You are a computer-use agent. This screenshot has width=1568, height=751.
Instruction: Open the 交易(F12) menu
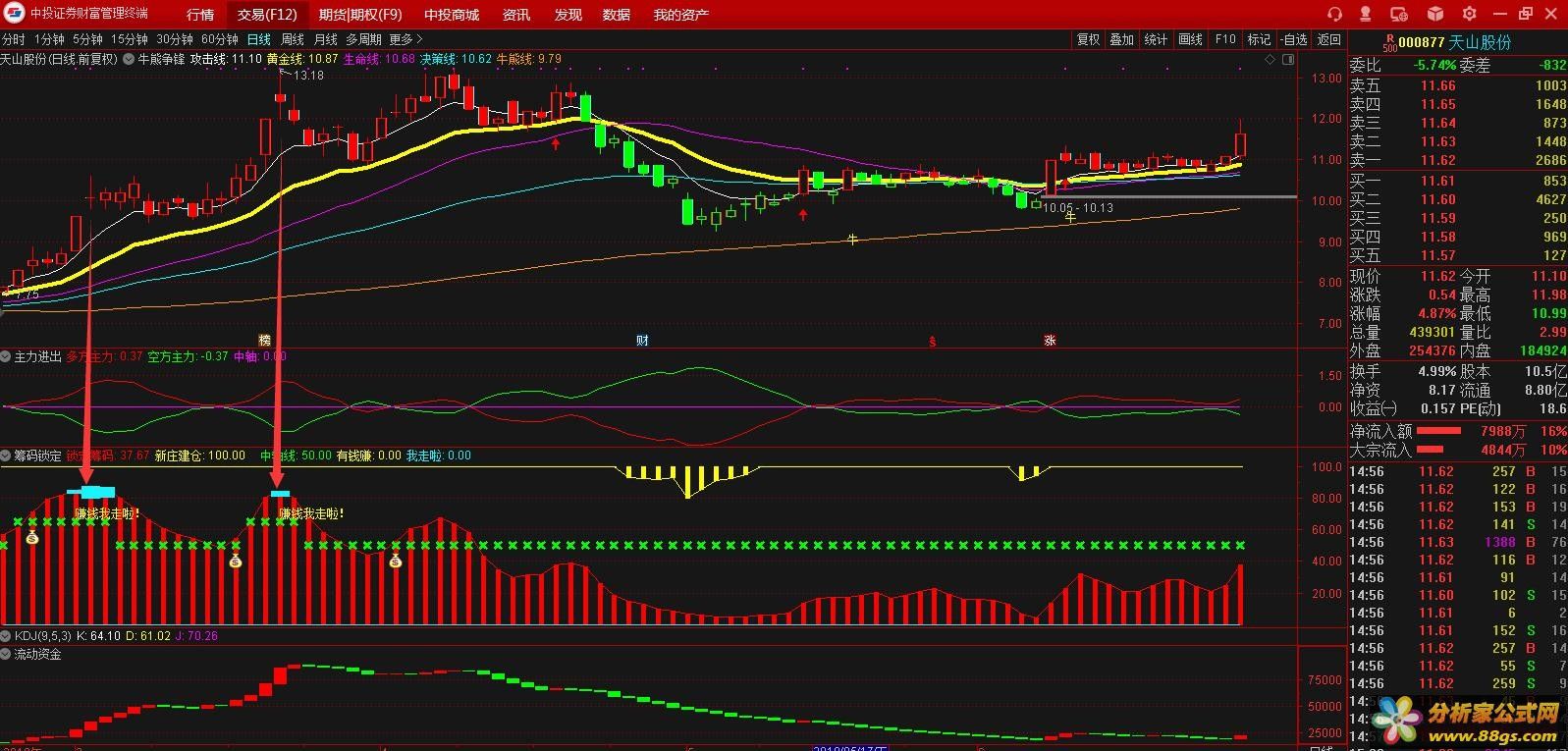pos(267,15)
